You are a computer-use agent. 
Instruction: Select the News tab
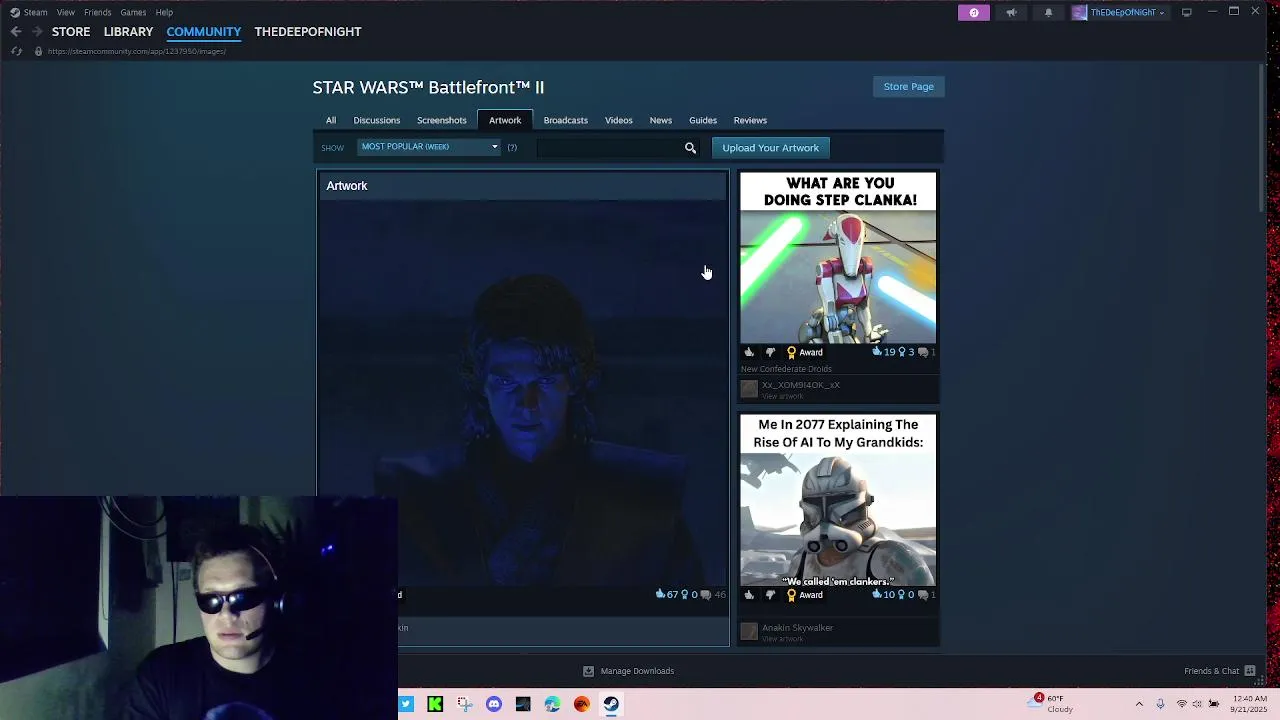pyautogui.click(x=661, y=120)
